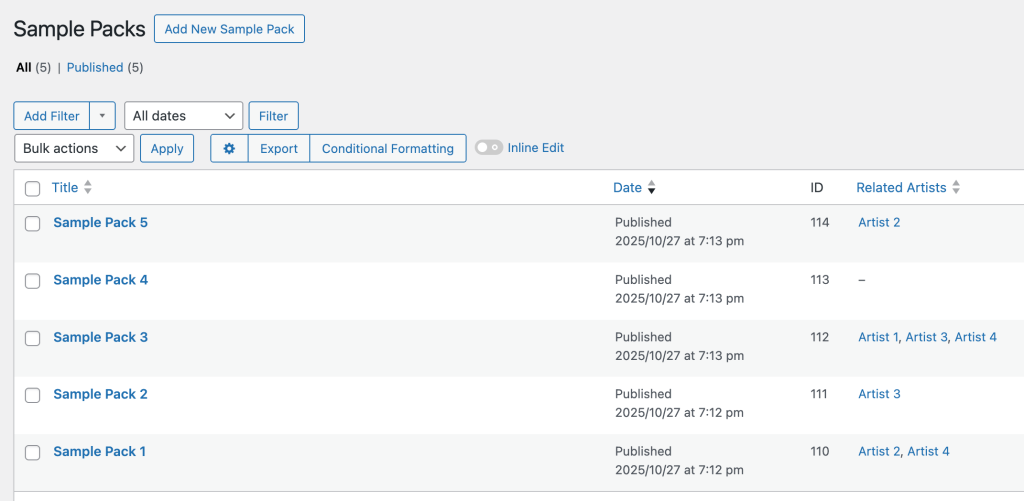Open the Sample Pack 4 title link
Viewport: 1024px width, 501px height.
[100, 280]
